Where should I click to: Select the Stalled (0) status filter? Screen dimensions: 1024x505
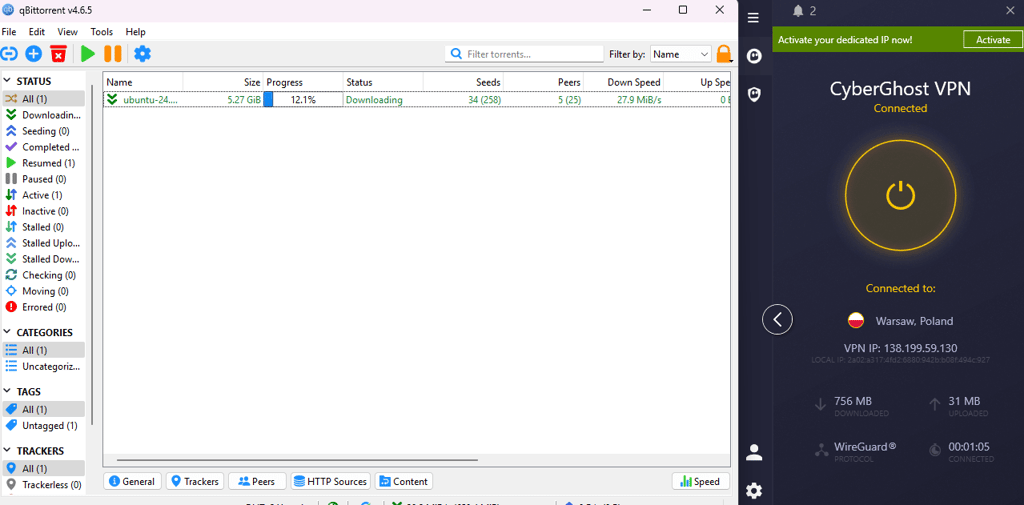43,227
